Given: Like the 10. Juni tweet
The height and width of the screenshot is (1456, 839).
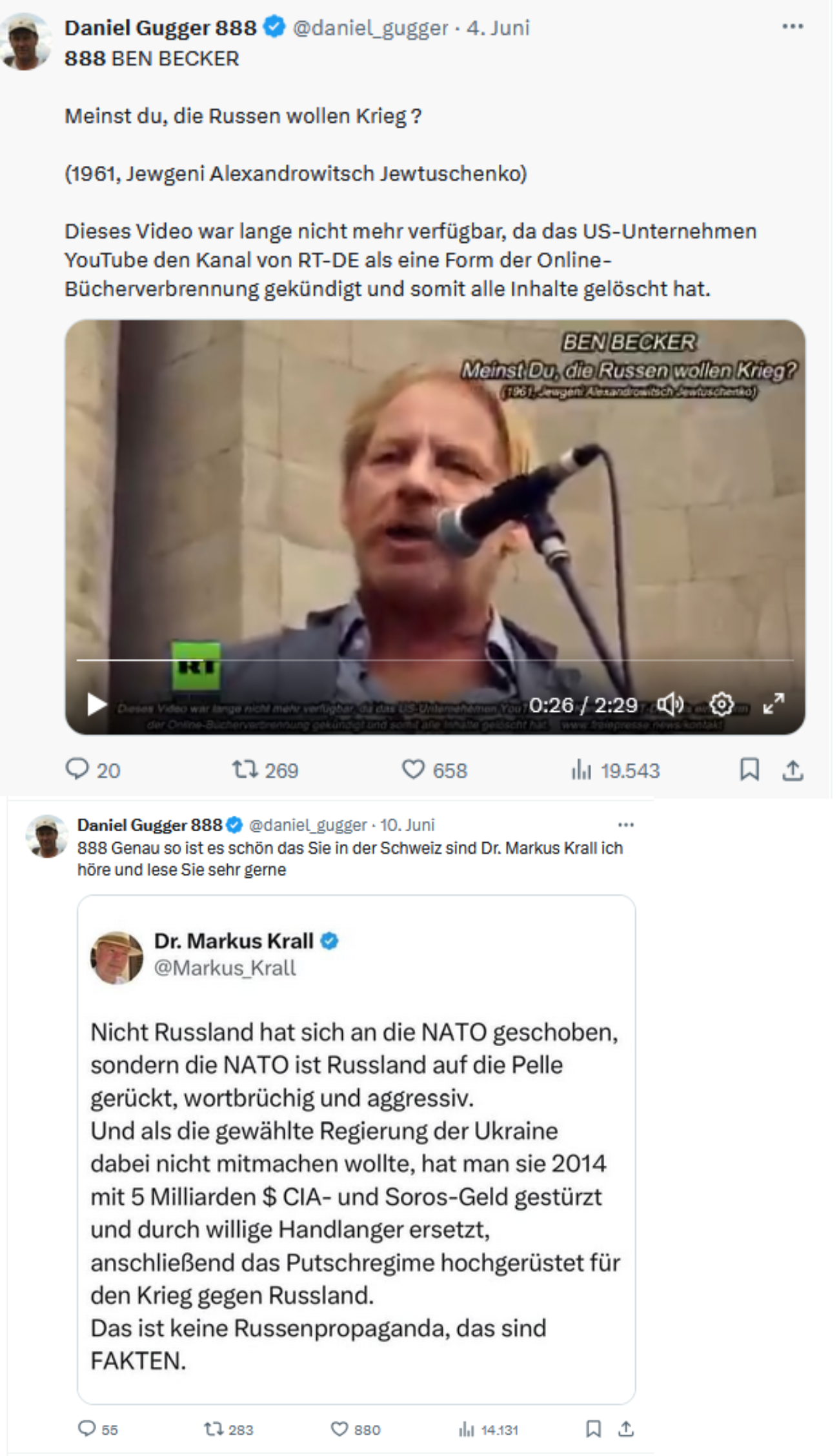Looking at the screenshot, I should pos(339,1429).
